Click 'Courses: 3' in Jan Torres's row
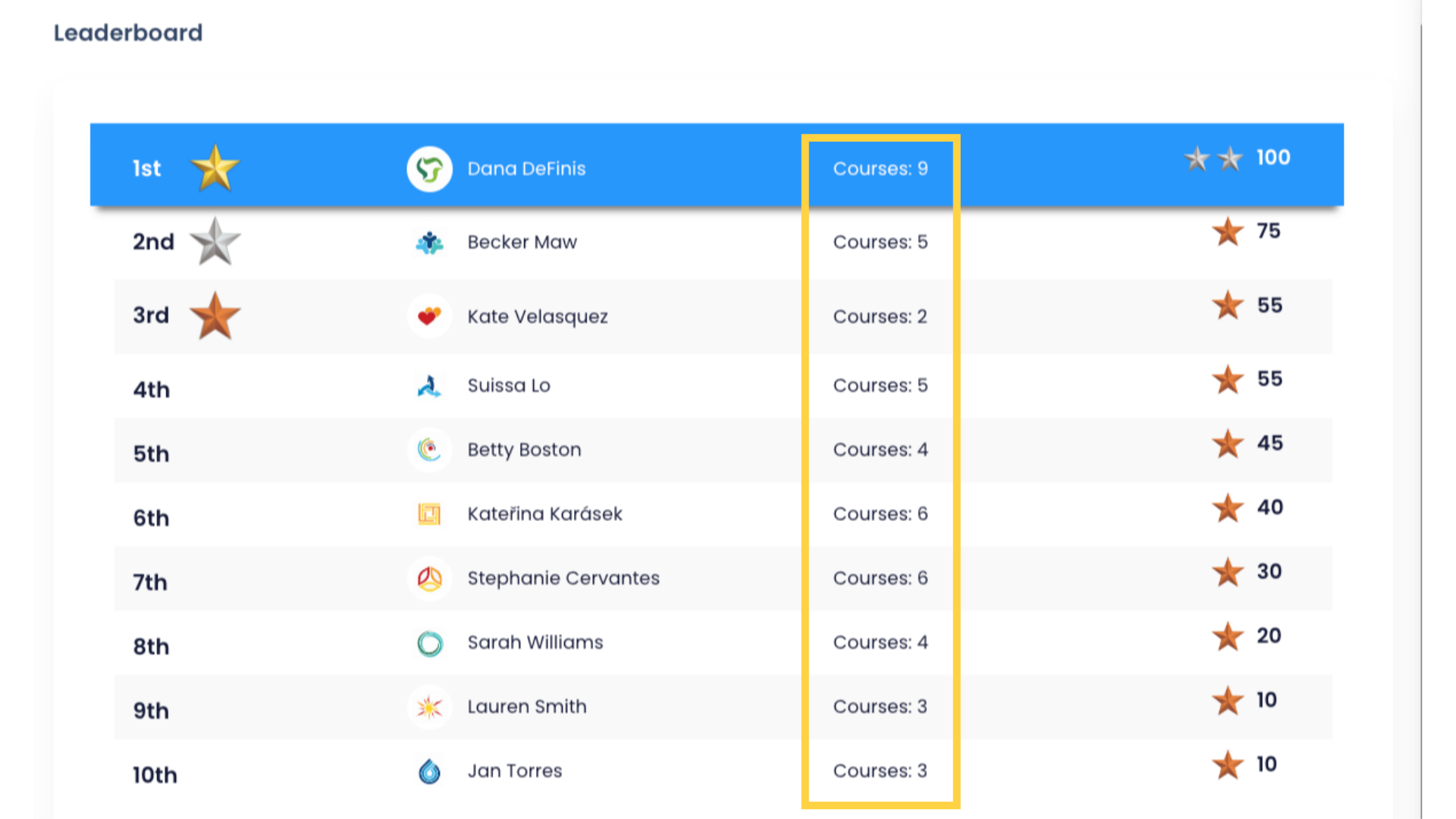This screenshot has height=819, width=1456. (880, 770)
